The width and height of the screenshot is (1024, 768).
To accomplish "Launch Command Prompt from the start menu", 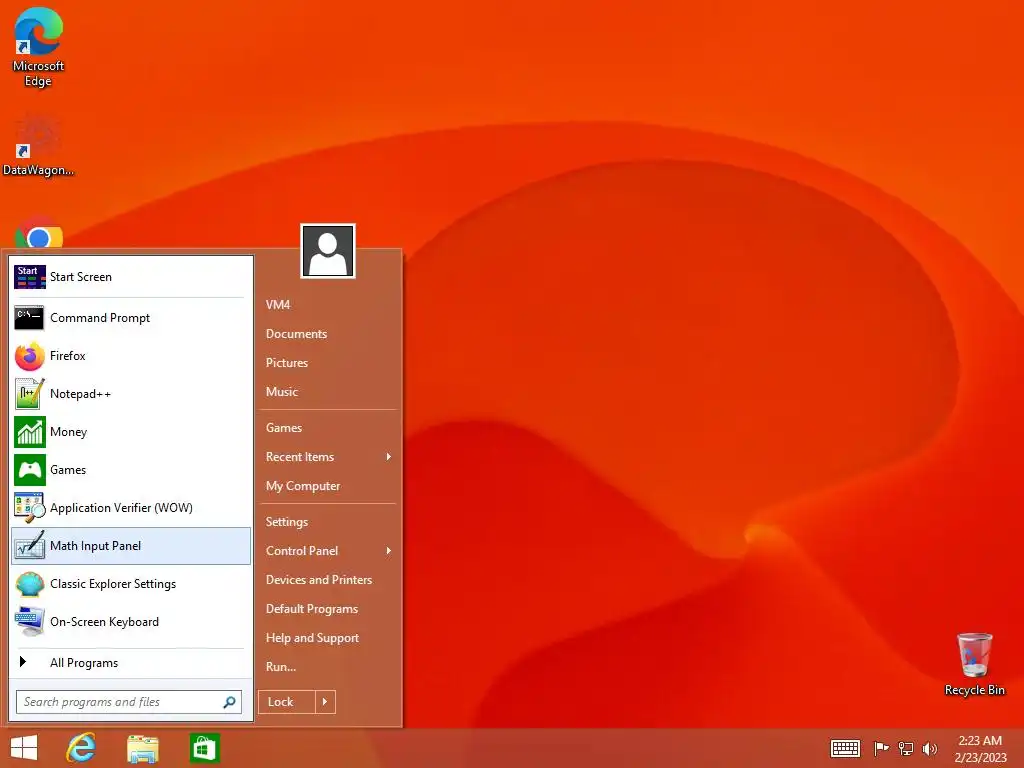I will click(x=131, y=318).
